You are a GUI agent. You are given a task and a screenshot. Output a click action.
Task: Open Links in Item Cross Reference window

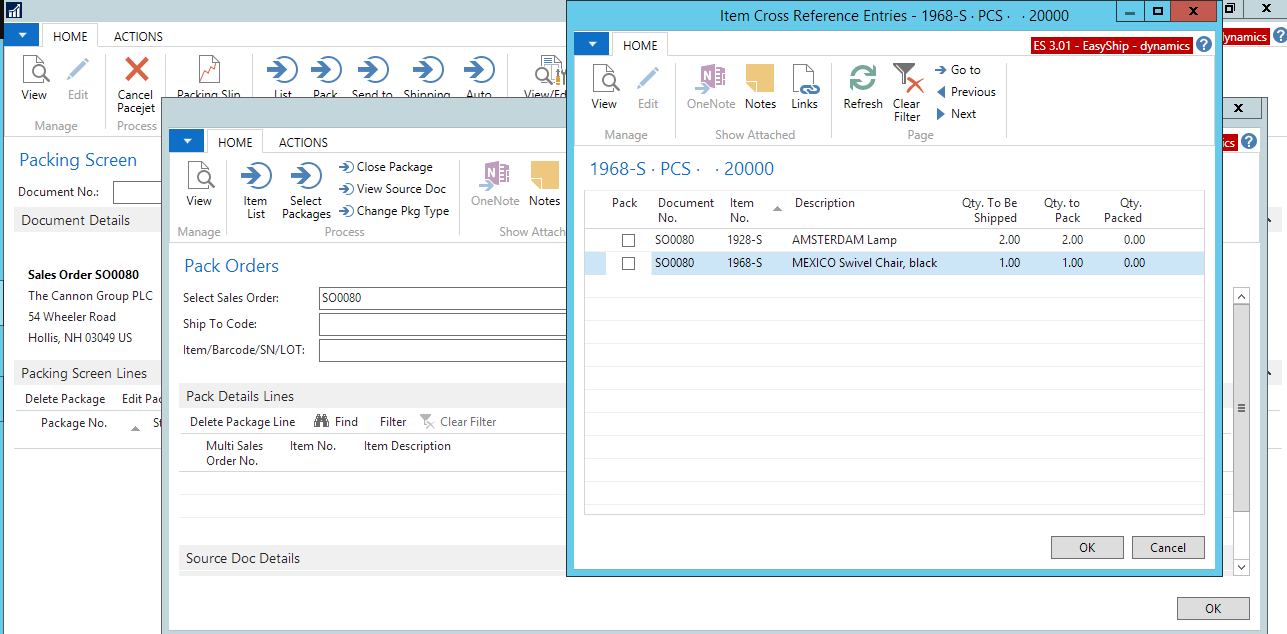point(804,87)
